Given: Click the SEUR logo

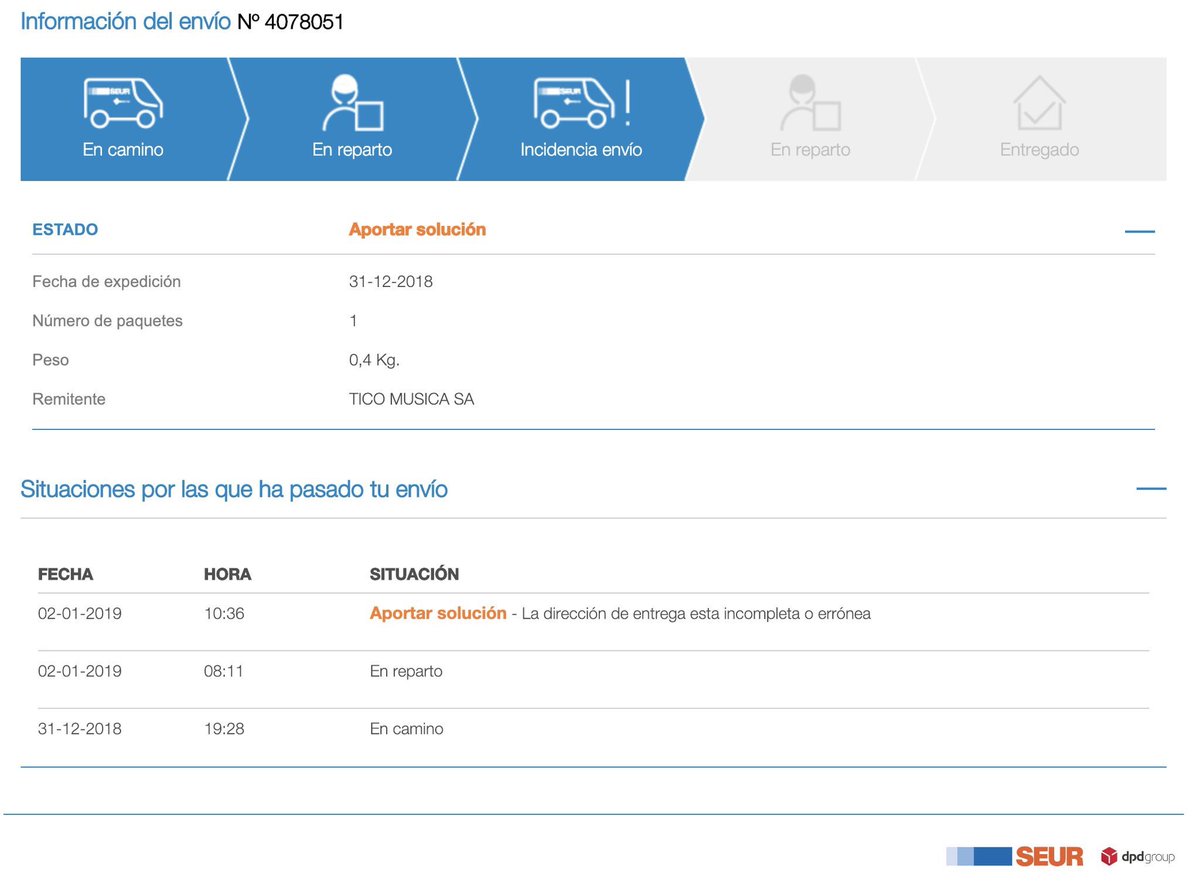Looking at the screenshot, I should (x=1049, y=855).
